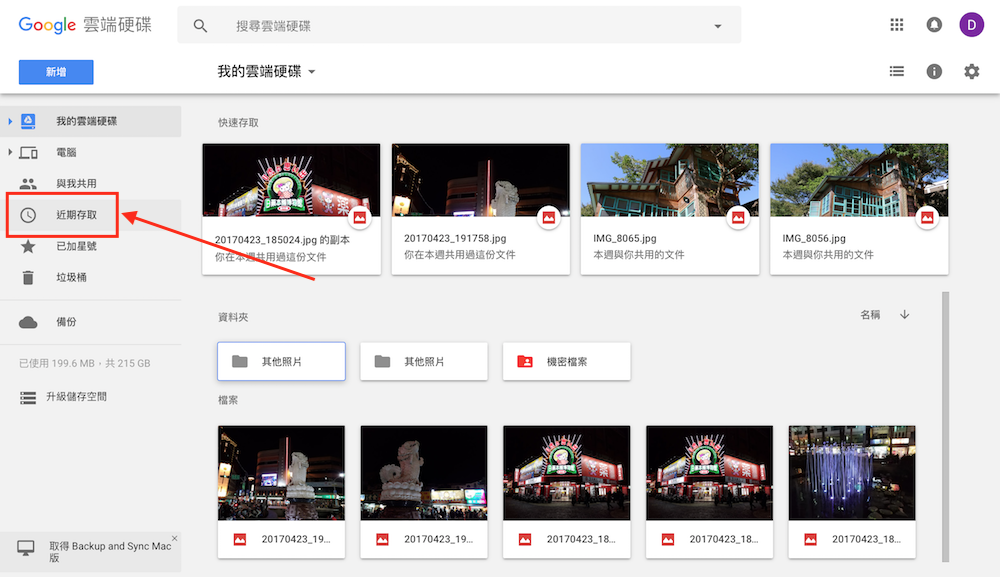
Task: Click 升級儲存空間 (Upgrade storage)
Action: coord(80,396)
